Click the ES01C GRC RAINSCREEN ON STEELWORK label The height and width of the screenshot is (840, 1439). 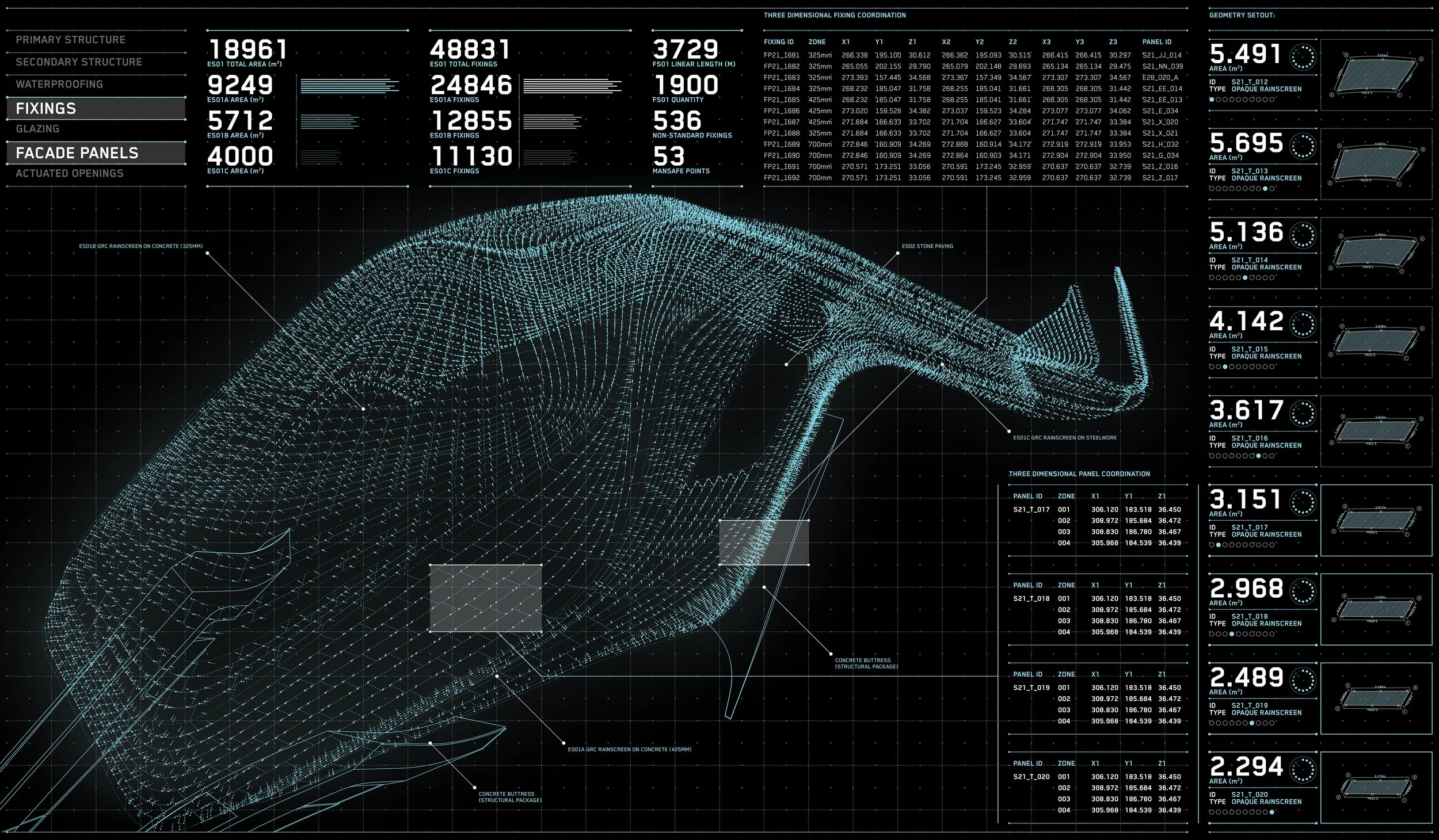click(x=1065, y=438)
